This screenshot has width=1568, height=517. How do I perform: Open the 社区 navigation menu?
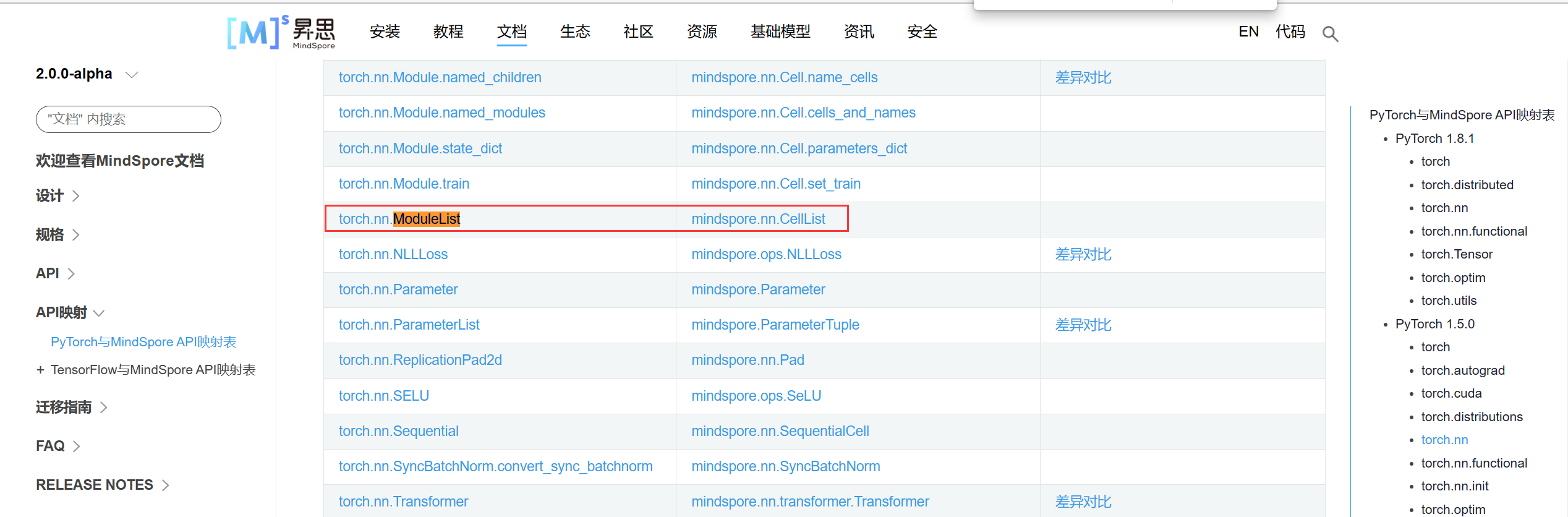639,32
